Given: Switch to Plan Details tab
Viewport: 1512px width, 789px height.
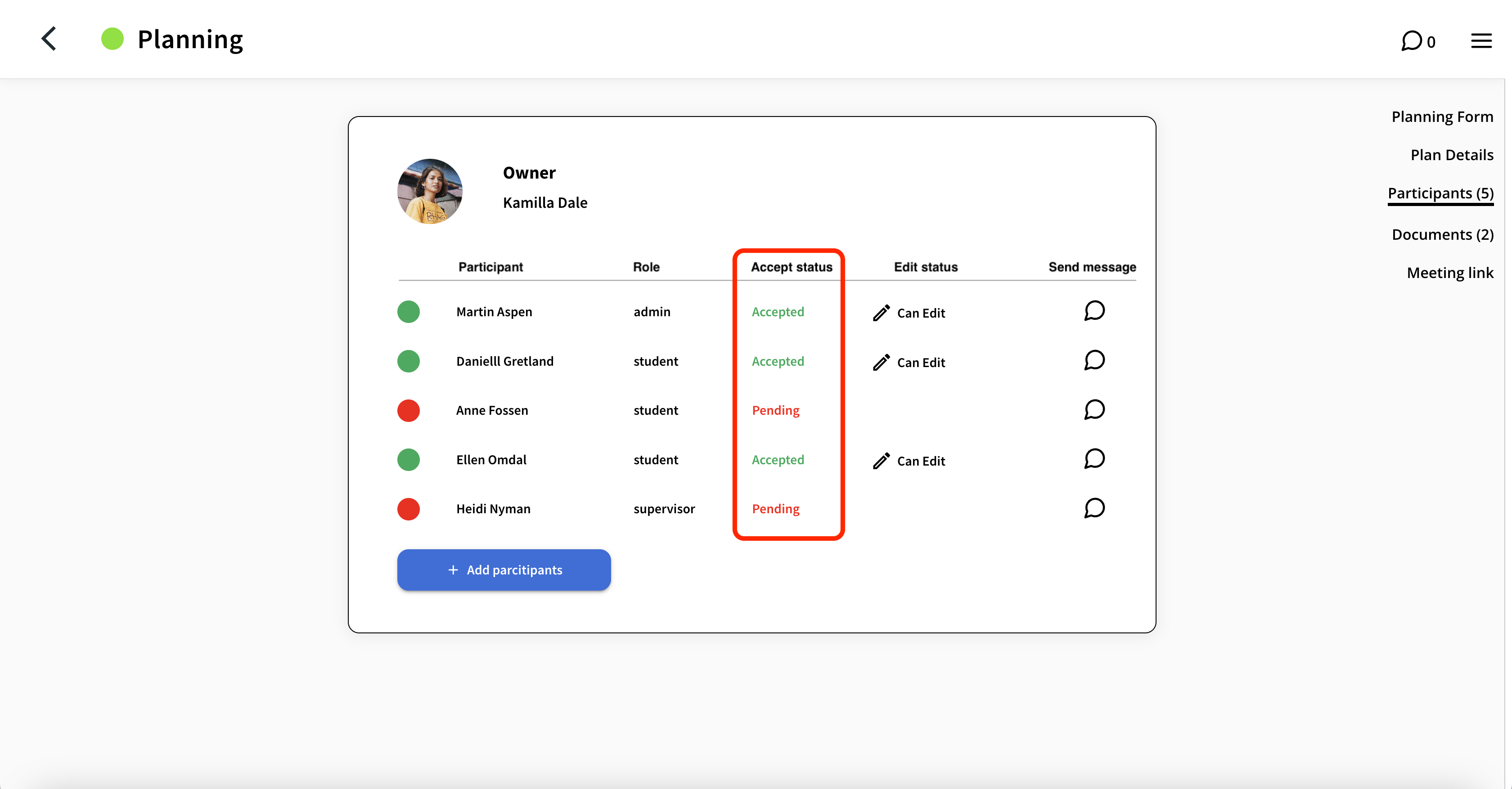Looking at the screenshot, I should [1451, 155].
